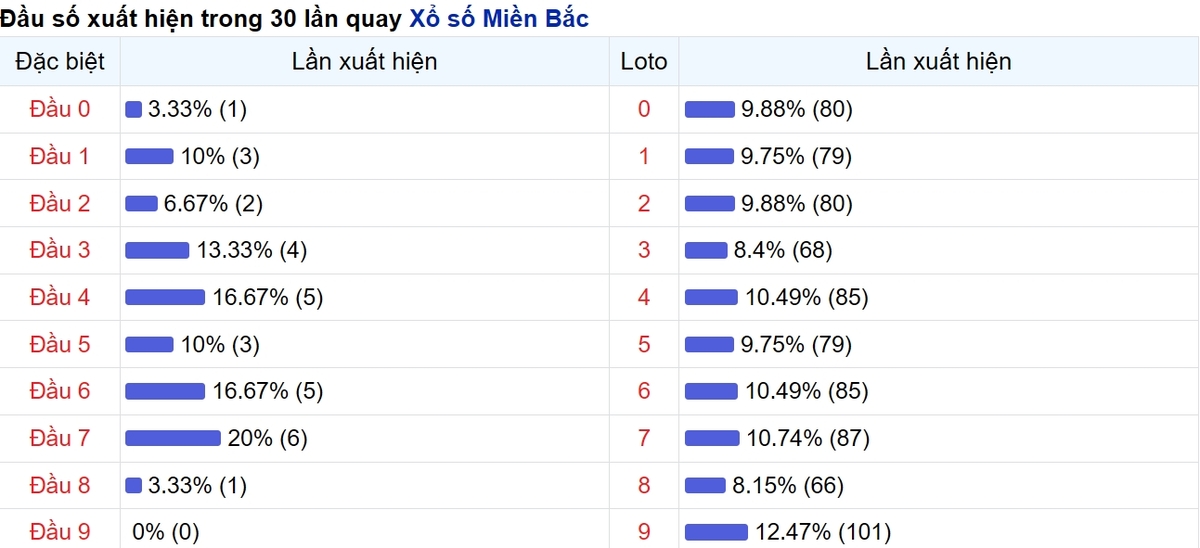Viewport: 1200px width, 548px height.
Task: Click the Đầu 6 row label
Action: click(x=60, y=391)
